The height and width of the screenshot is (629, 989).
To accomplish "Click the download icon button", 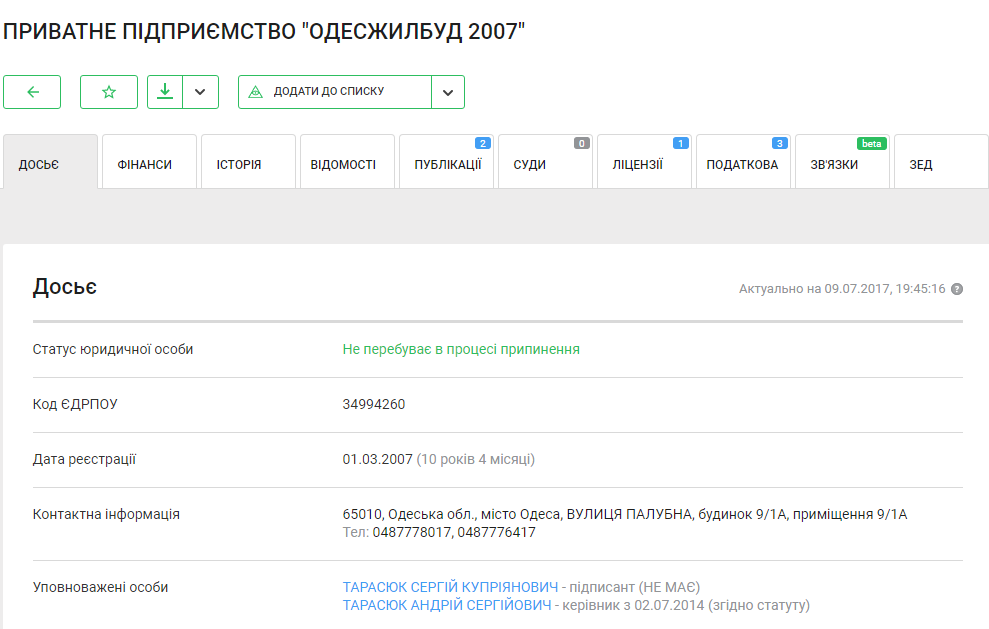I will [165, 92].
